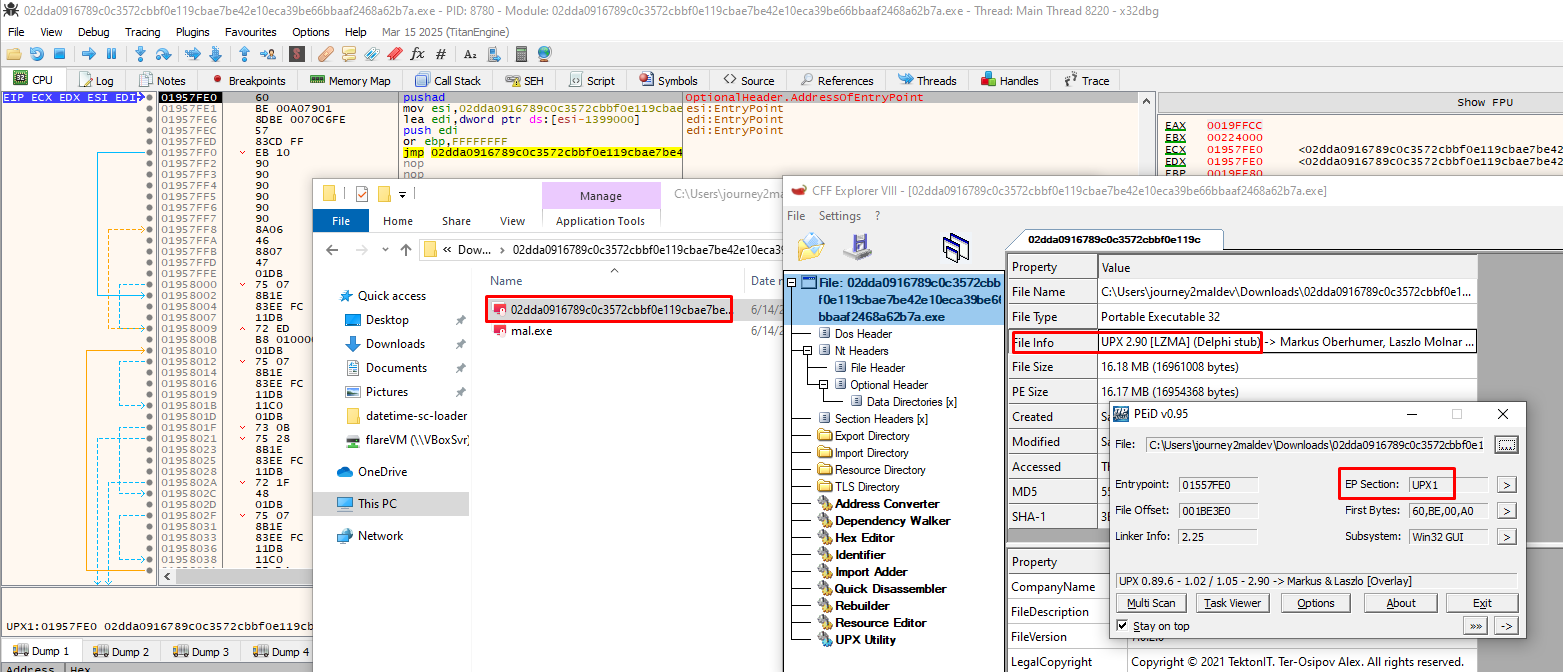Collapse the Optional Header tree node
The height and width of the screenshot is (672, 1563).
click(825, 385)
